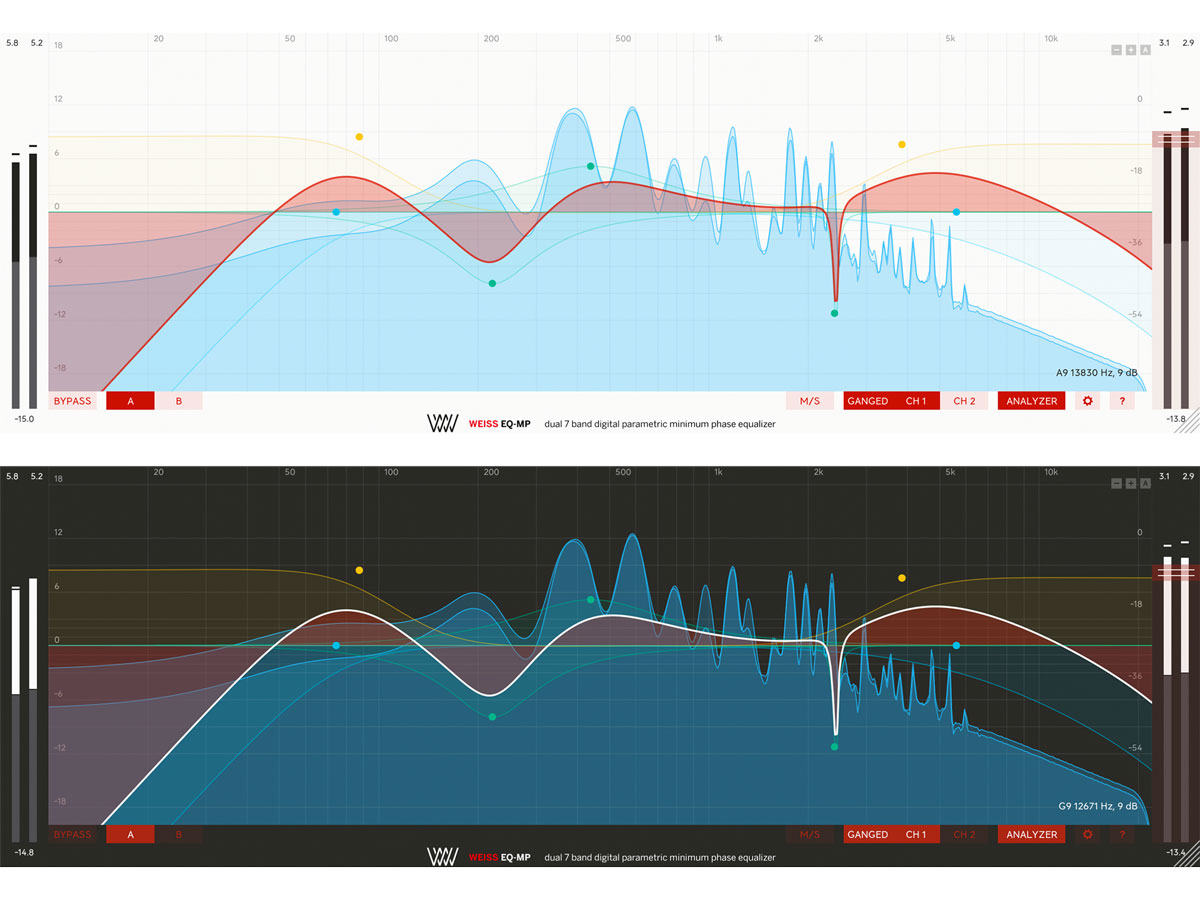Click the hatched resize corner of light-theme EQ
1200x900 pixels.
[x=1186, y=420]
